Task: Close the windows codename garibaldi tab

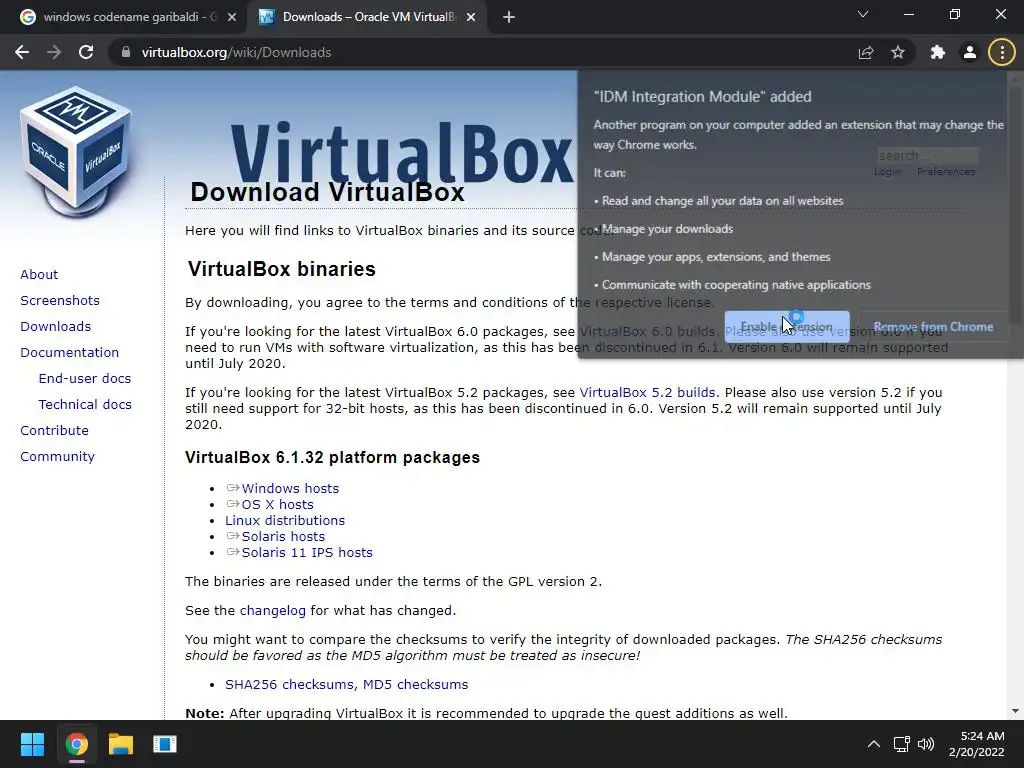Action: 232,17
